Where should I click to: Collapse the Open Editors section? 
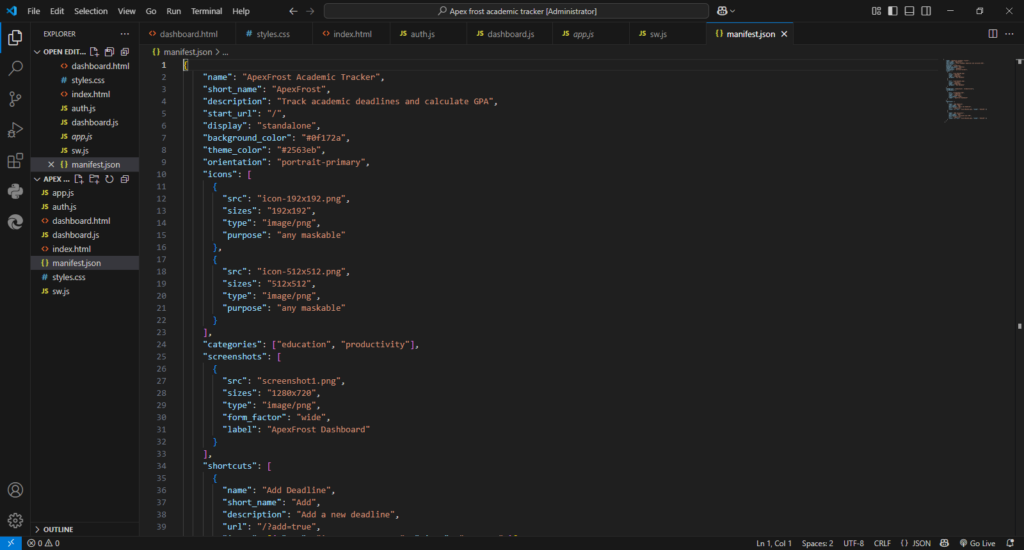pyautogui.click(x=37, y=52)
